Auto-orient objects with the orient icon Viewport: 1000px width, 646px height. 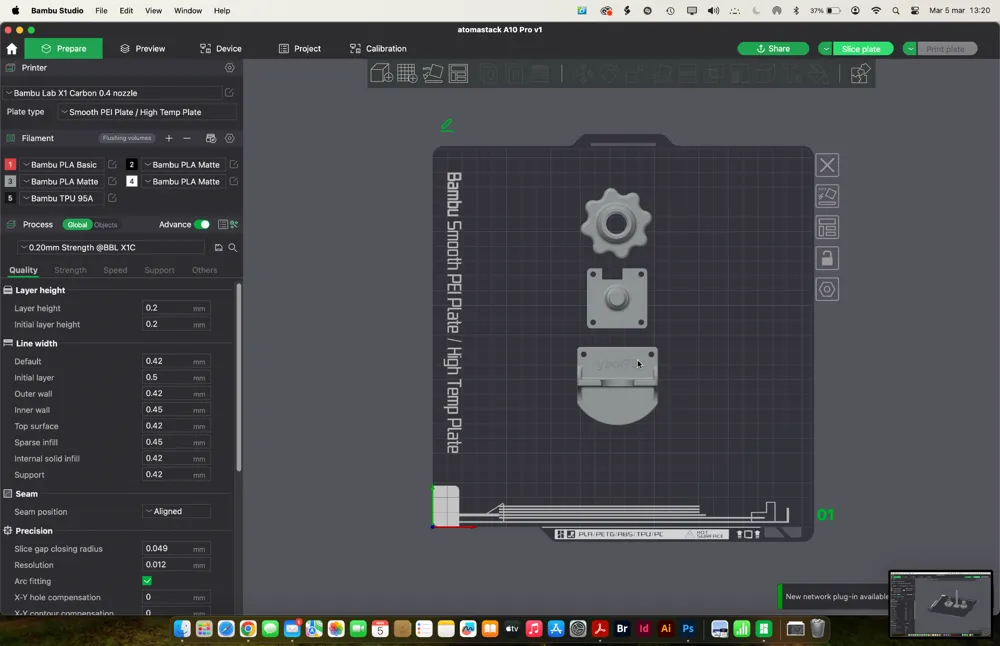coord(433,73)
